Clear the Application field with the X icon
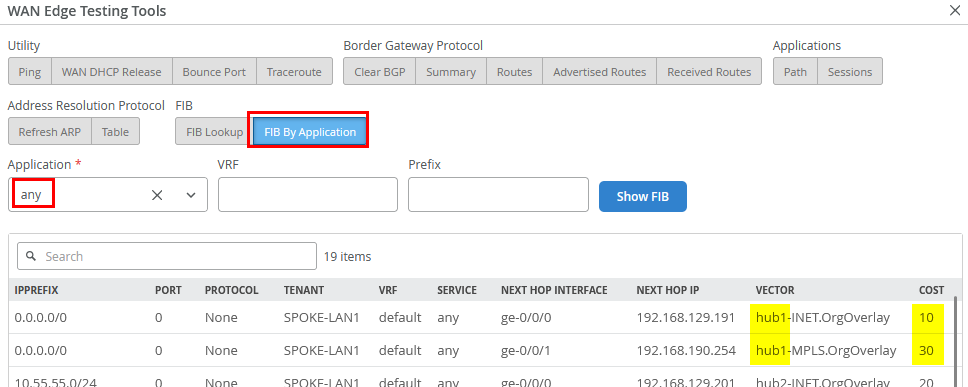The image size is (968, 387). tap(157, 195)
